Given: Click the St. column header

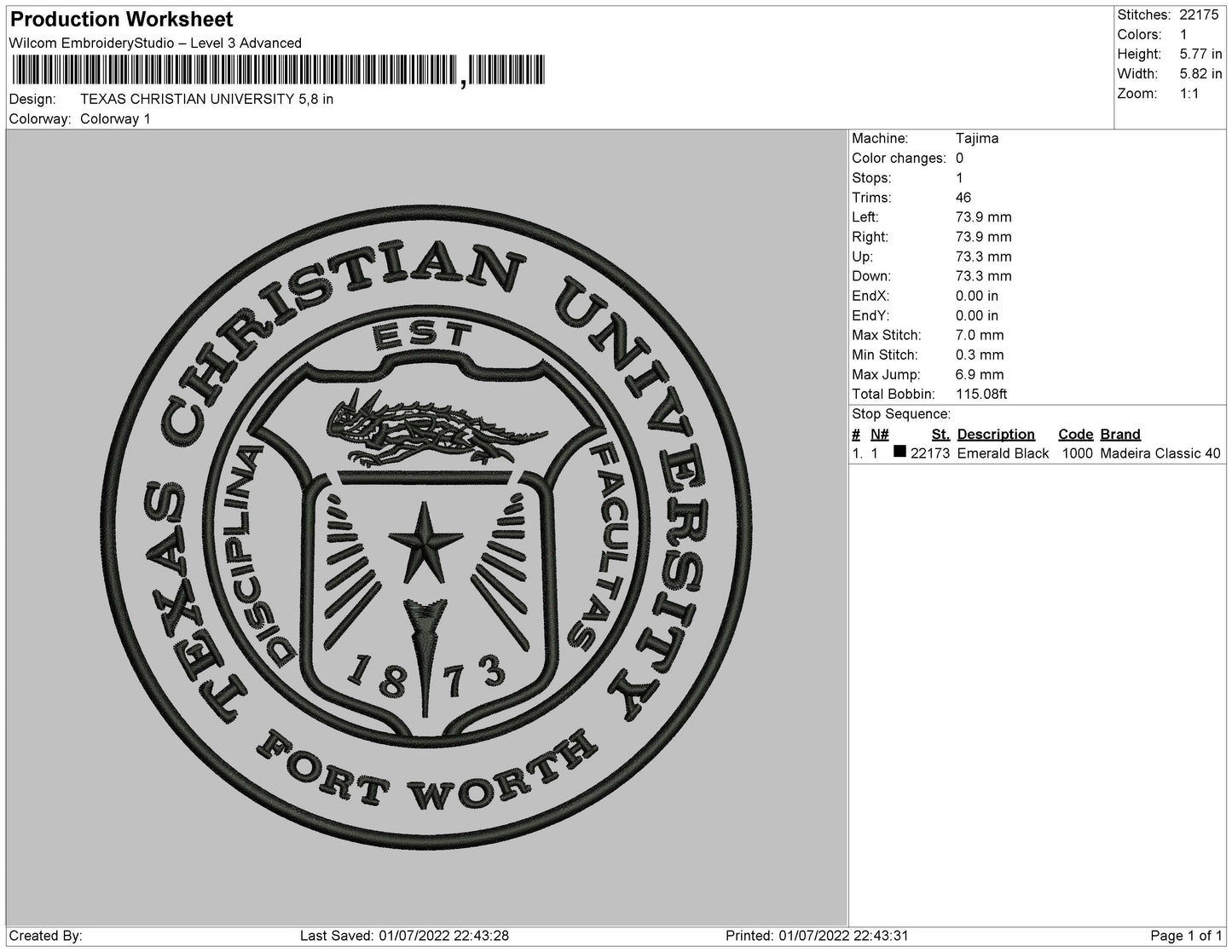Looking at the screenshot, I should pos(940,435).
